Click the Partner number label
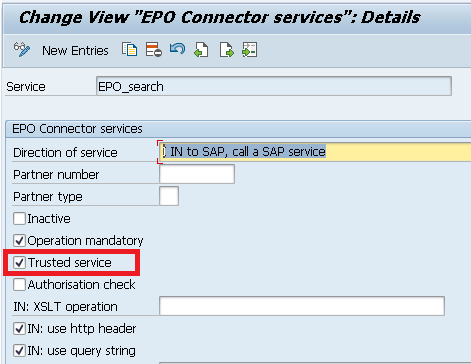The width and height of the screenshot is (471, 364). 56,175
